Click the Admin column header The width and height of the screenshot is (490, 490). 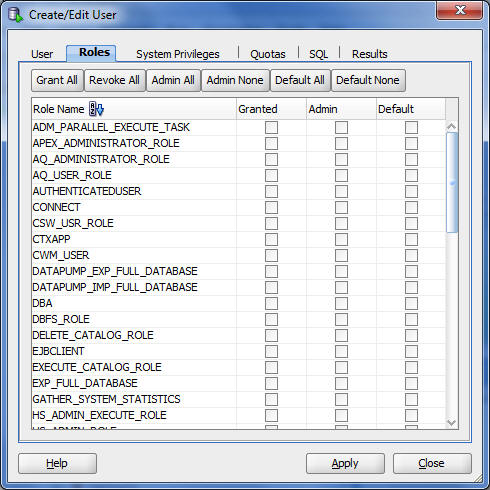click(x=341, y=109)
